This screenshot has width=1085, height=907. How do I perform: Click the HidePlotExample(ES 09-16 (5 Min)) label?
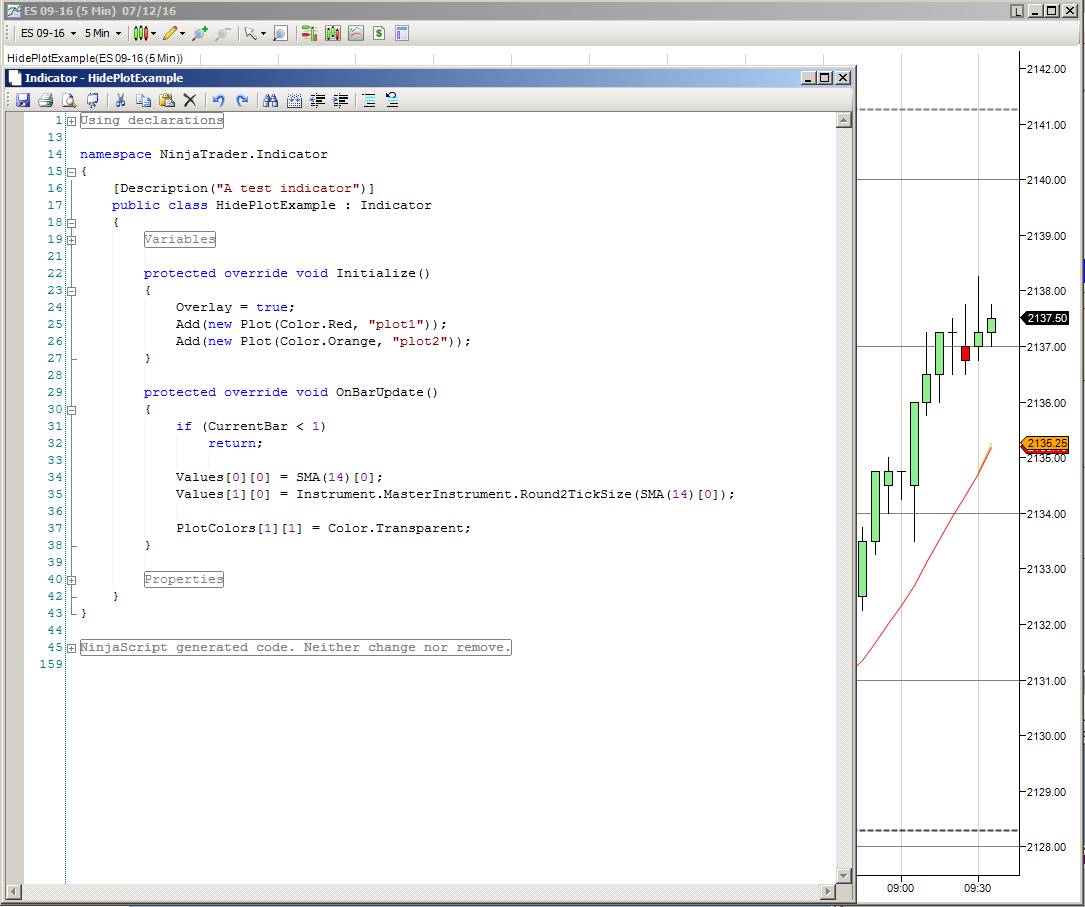(x=95, y=58)
